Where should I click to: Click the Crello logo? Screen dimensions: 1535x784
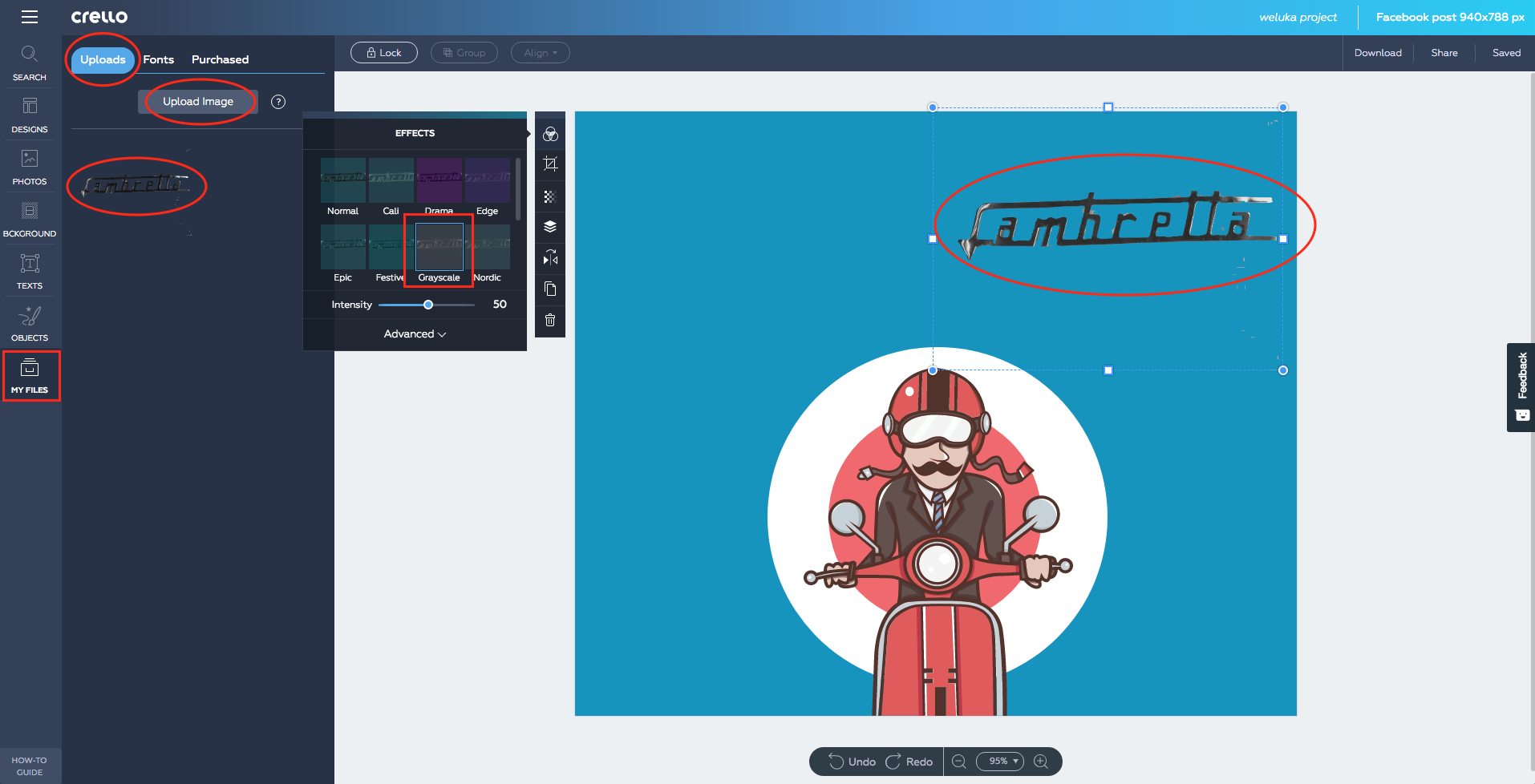(x=99, y=17)
